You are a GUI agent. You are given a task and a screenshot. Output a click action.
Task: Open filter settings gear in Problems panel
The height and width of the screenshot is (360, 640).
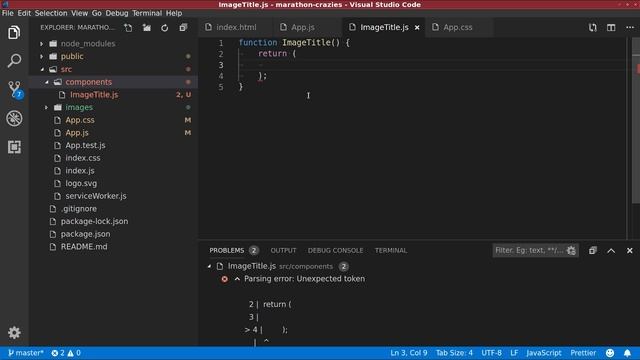point(571,251)
